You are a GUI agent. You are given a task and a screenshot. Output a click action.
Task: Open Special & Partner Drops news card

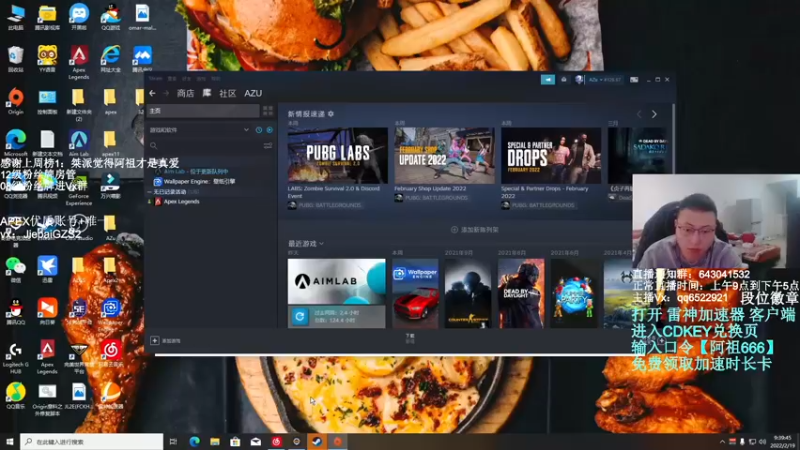pos(551,156)
